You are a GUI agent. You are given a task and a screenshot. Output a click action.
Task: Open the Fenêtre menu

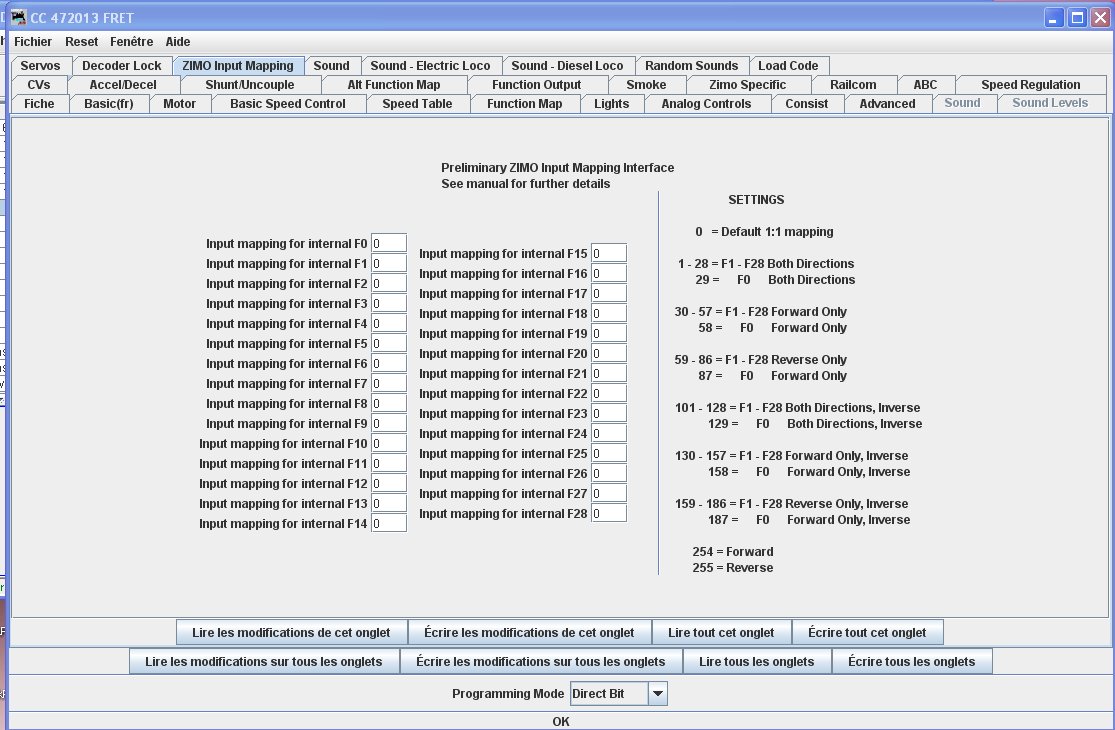[132, 42]
